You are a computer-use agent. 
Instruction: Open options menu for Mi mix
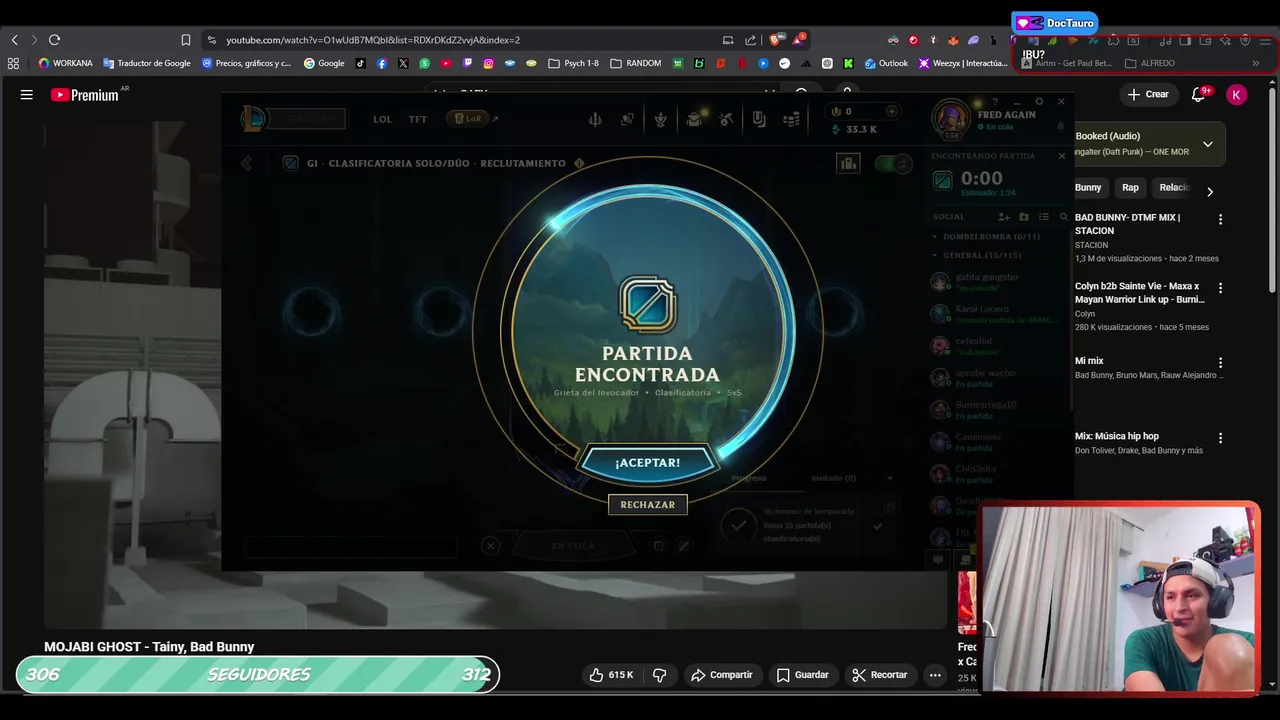(1220, 363)
